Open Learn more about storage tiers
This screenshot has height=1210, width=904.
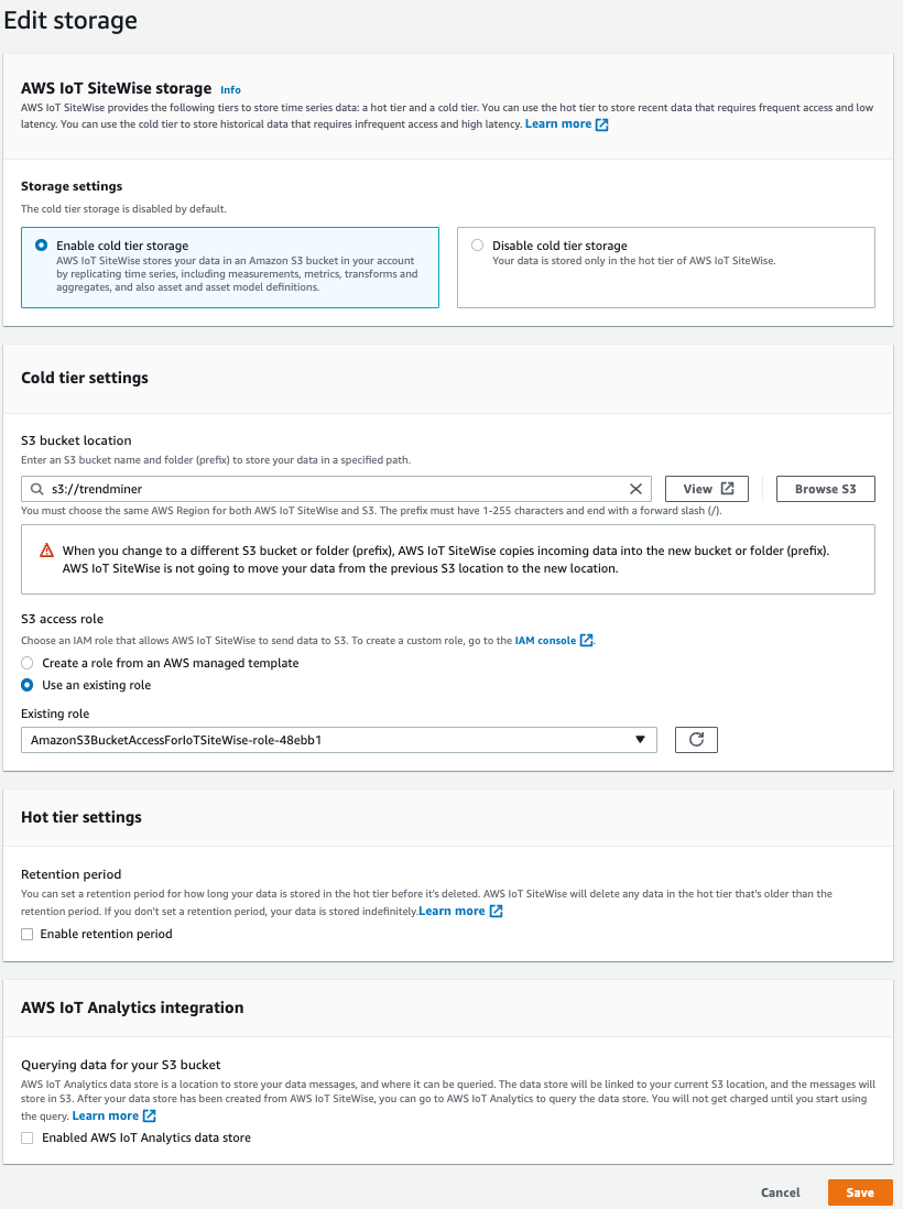coord(559,125)
